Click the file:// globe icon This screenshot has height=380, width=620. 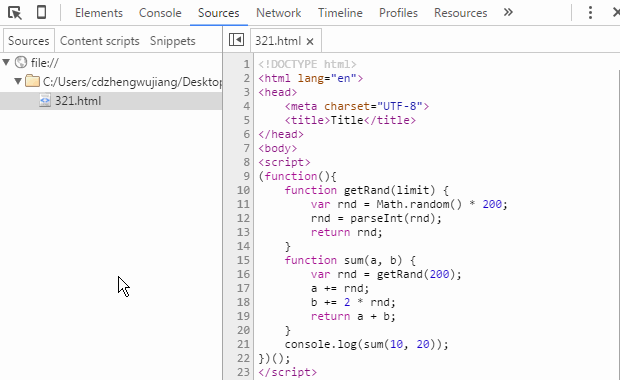pyautogui.click(x=21, y=62)
